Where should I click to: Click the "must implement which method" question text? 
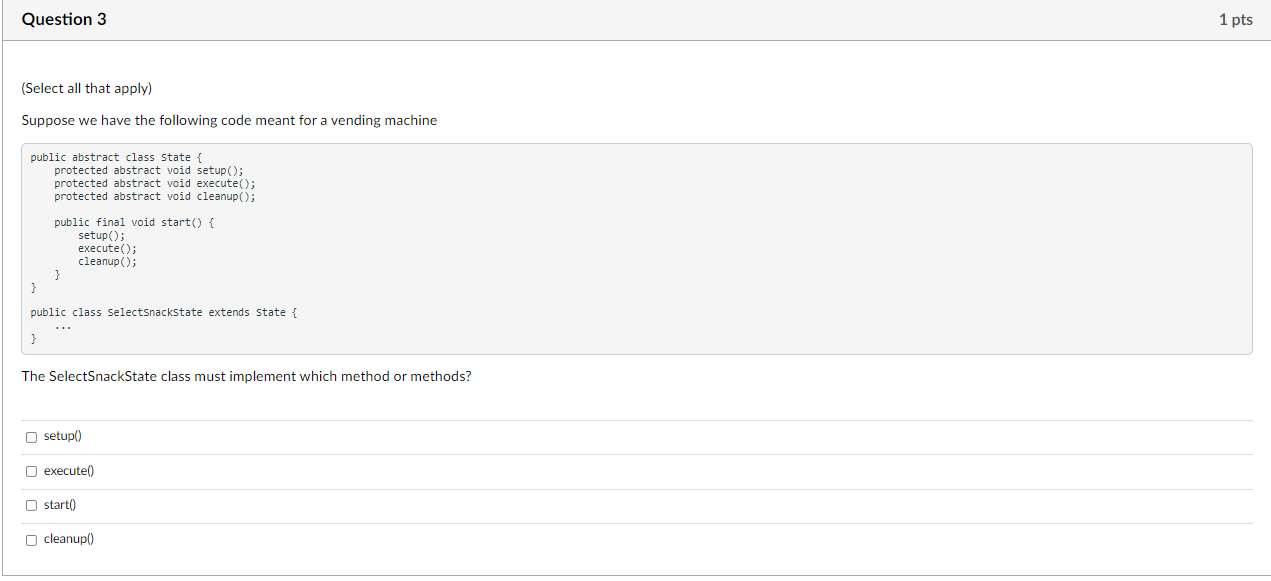(x=246, y=376)
